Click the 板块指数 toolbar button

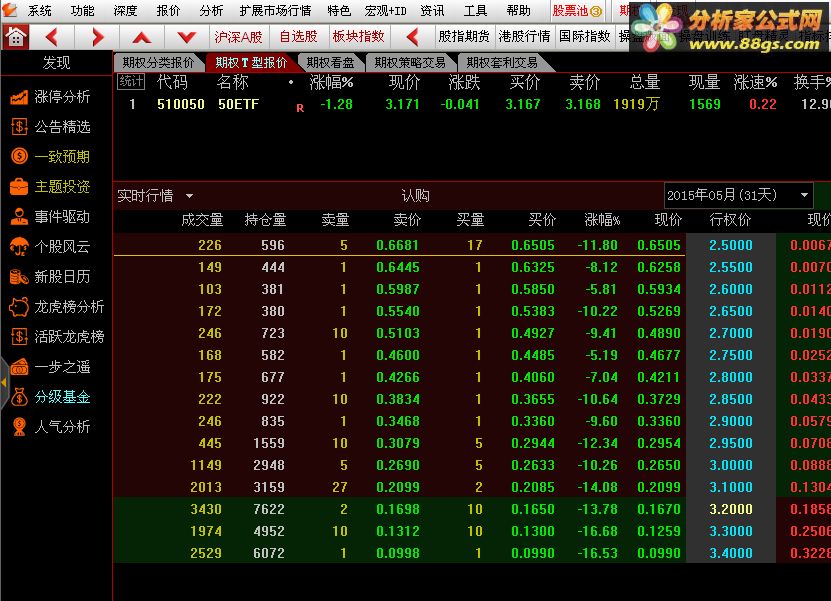pos(358,37)
